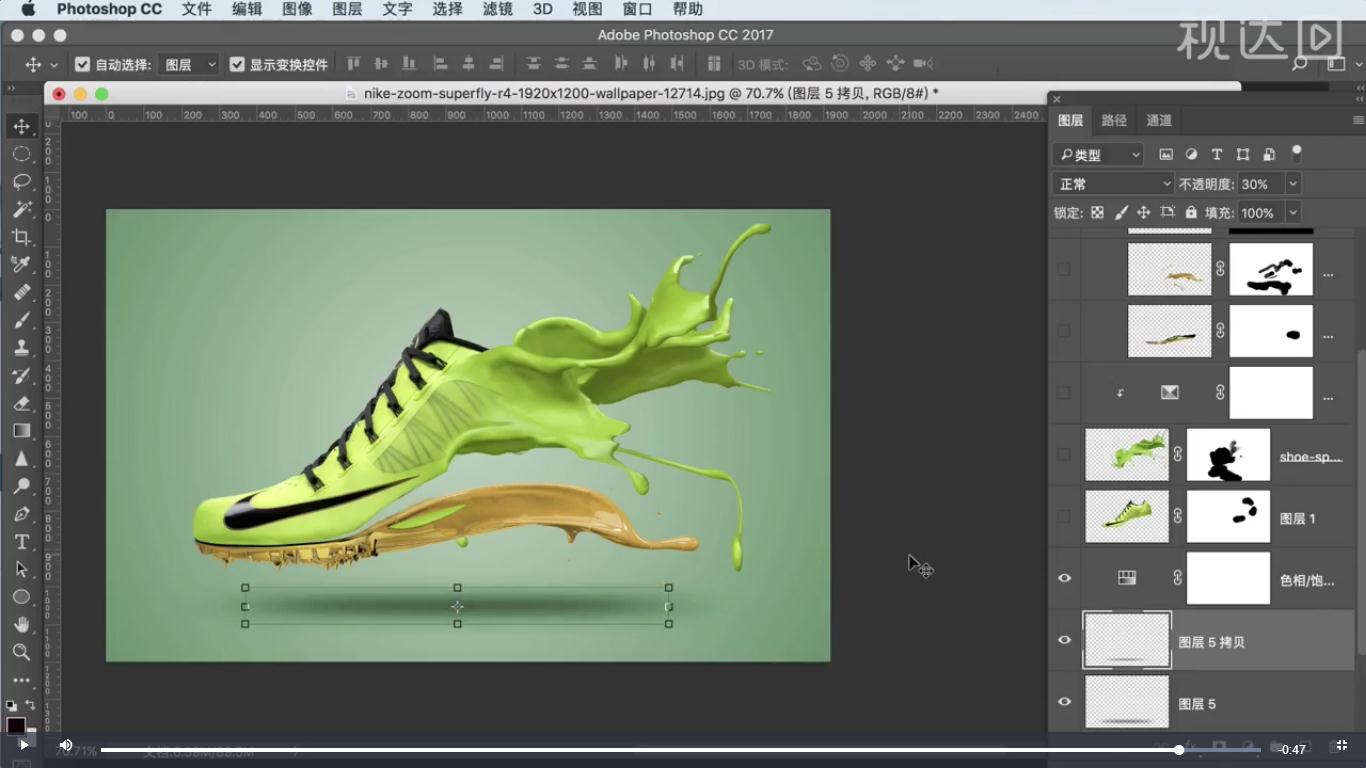Select the Sharpen tool
The image size is (1366, 768).
[x=21, y=459]
